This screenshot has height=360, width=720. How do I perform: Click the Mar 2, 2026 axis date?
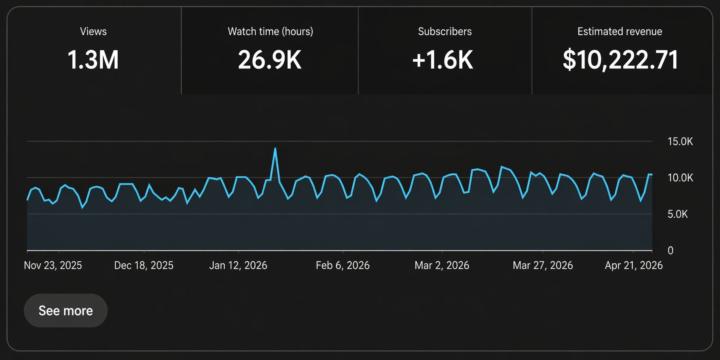442,265
